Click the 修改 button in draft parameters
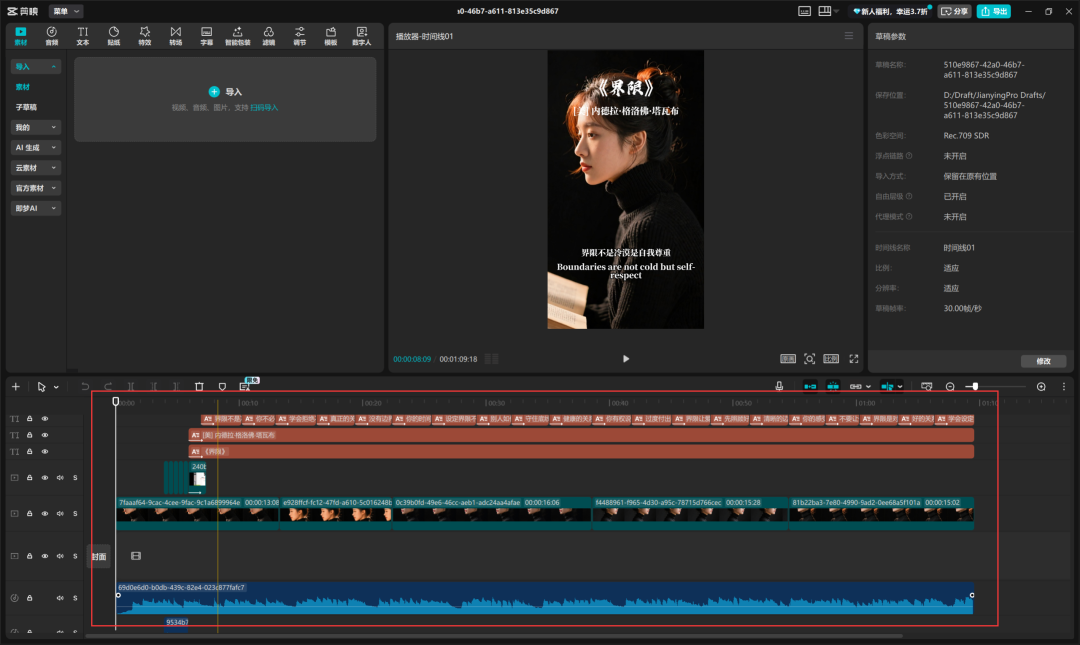1080x645 pixels. coord(1043,361)
